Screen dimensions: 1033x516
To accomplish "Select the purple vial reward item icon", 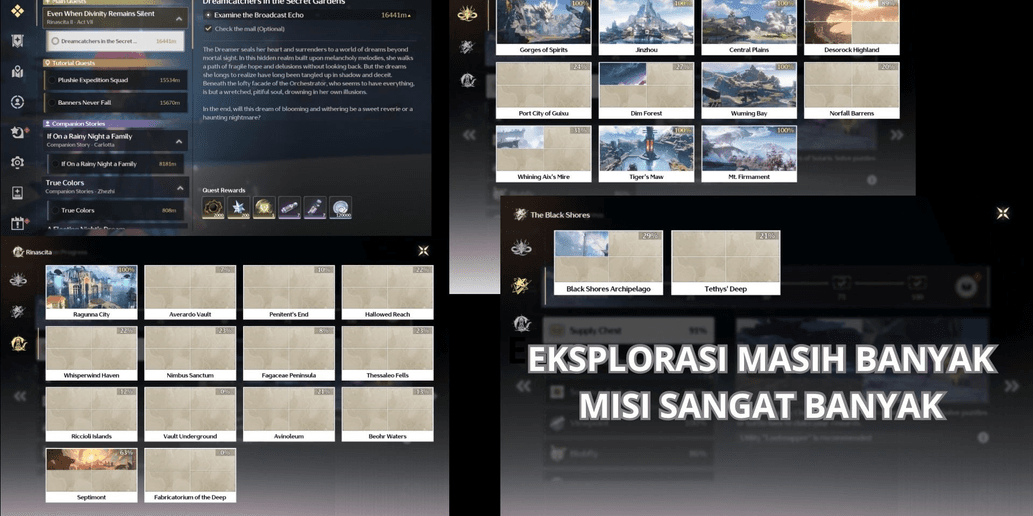I will pos(315,208).
